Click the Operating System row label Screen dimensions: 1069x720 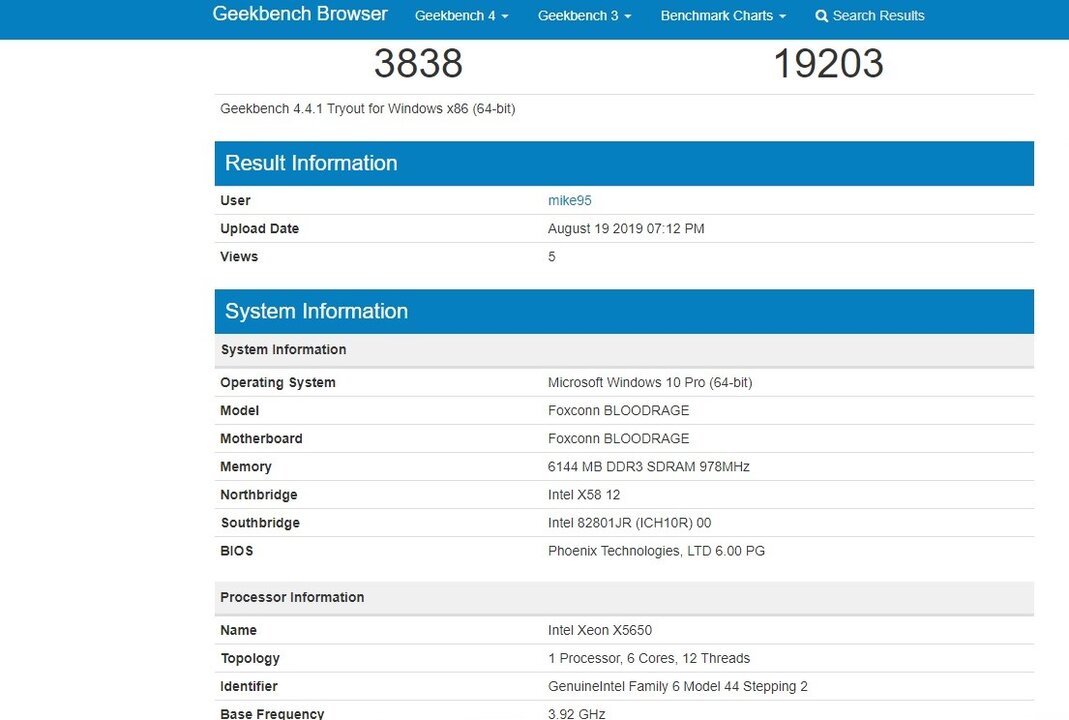point(277,382)
